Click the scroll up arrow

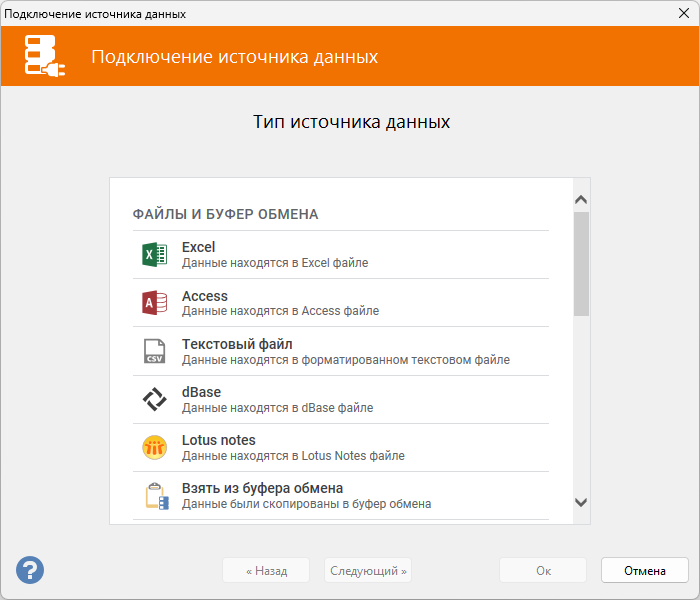coord(581,200)
